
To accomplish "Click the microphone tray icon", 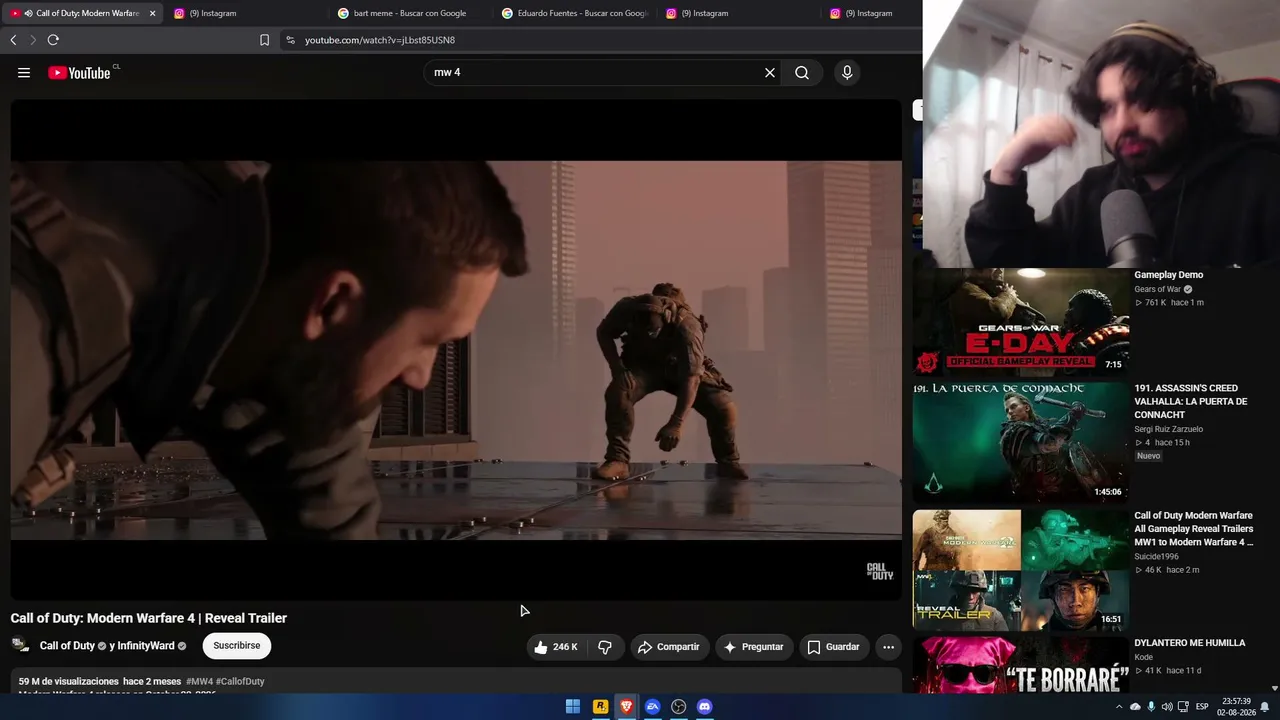I will 1151,707.
